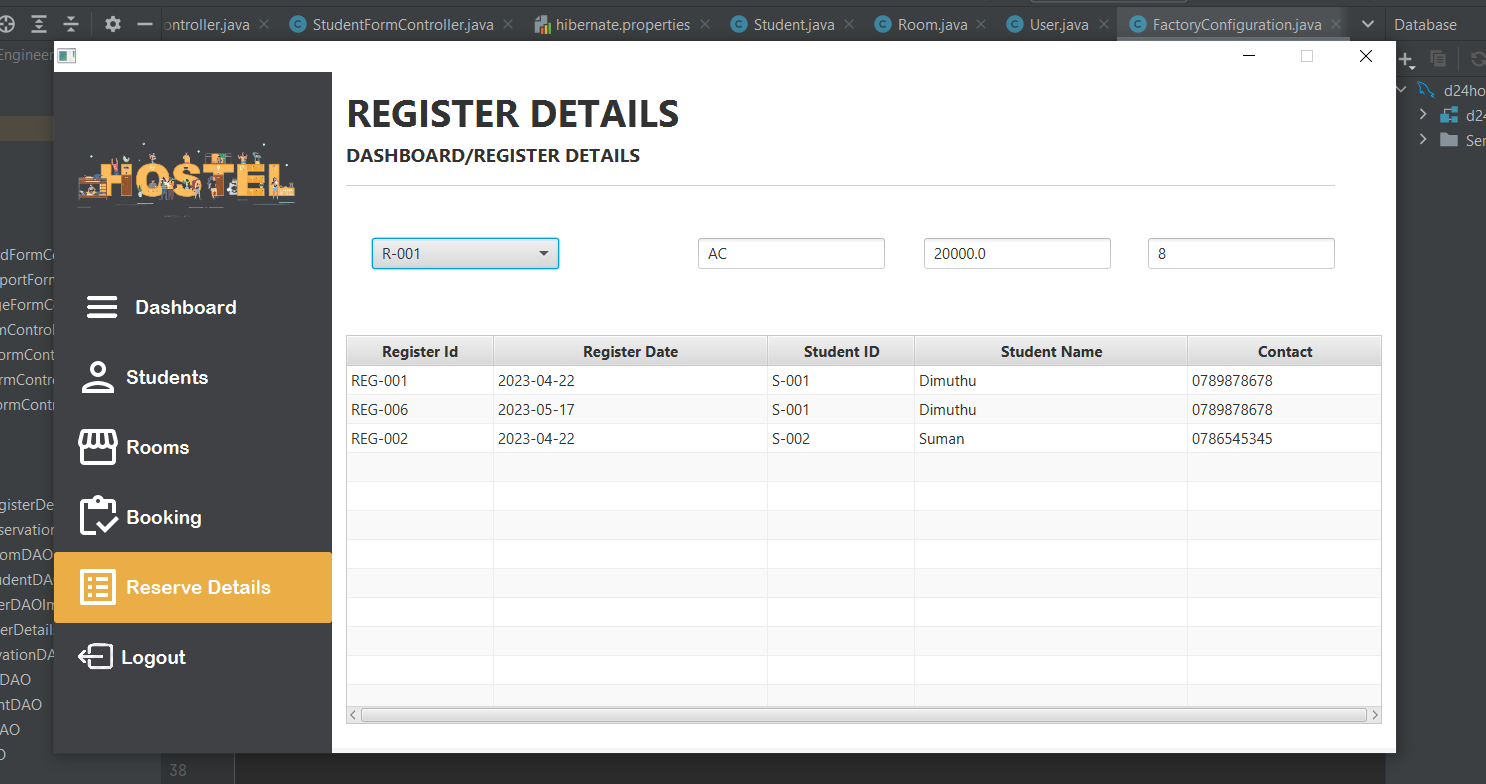Sort by Student Name column header
The height and width of the screenshot is (784, 1486).
(x=1051, y=351)
